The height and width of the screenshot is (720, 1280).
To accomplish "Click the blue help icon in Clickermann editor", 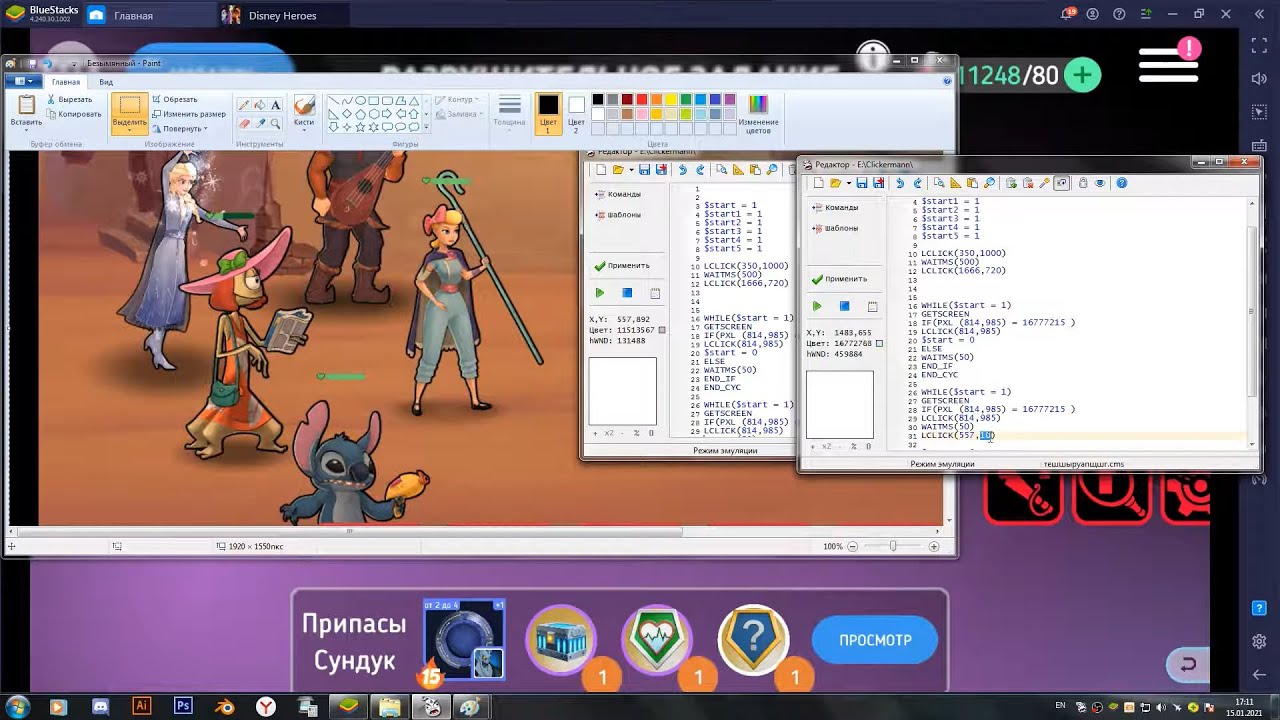I will (x=1122, y=183).
